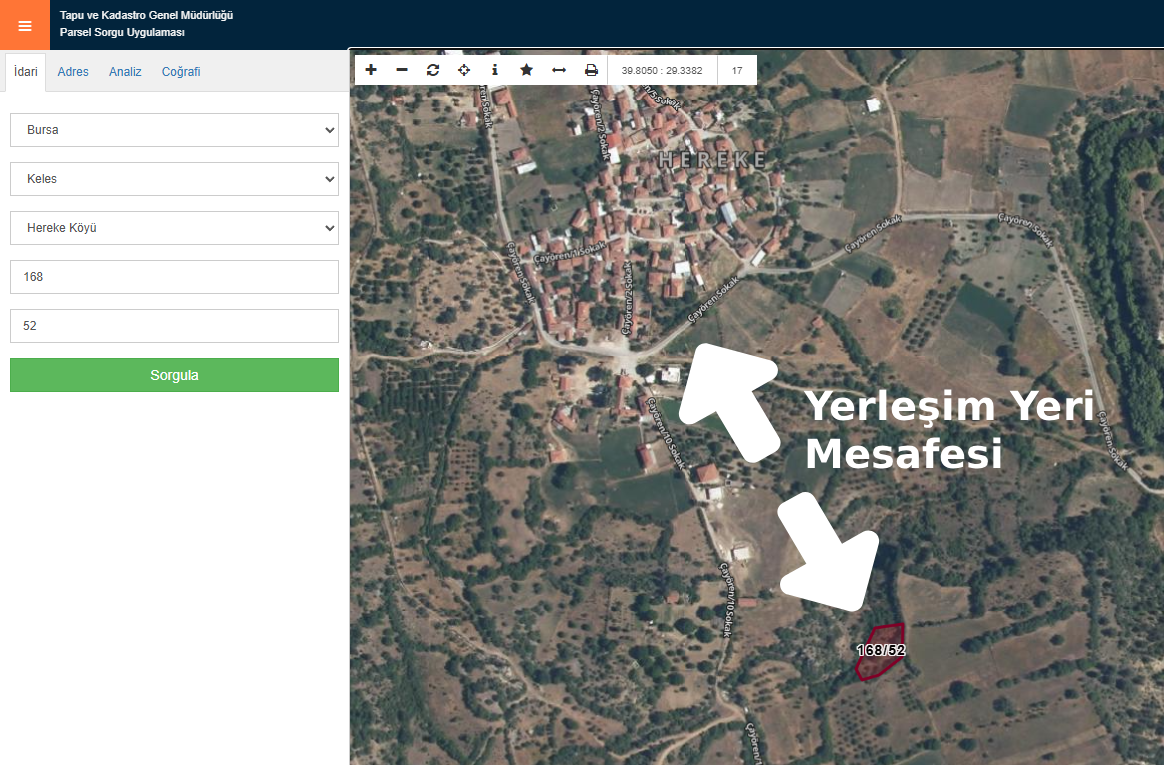Click the green Sorgula button
Image resolution: width=1164 pixels, height=765 pixels.
point(174,375)
